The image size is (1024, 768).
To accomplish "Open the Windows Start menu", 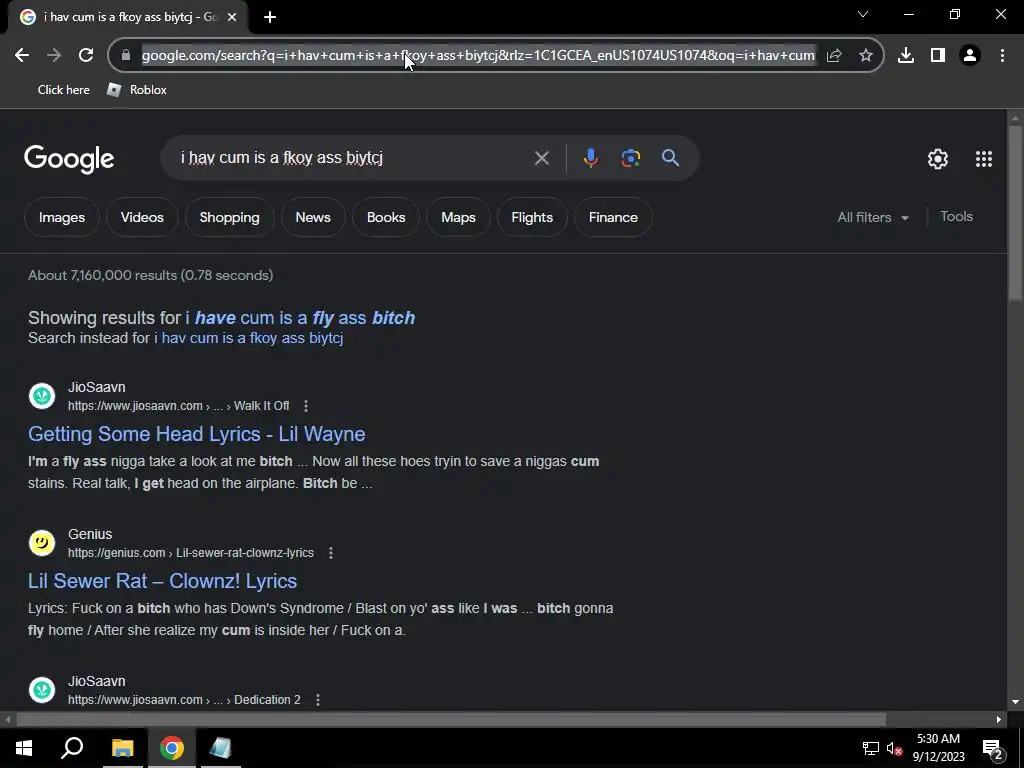I will click(x=24, y=748).
